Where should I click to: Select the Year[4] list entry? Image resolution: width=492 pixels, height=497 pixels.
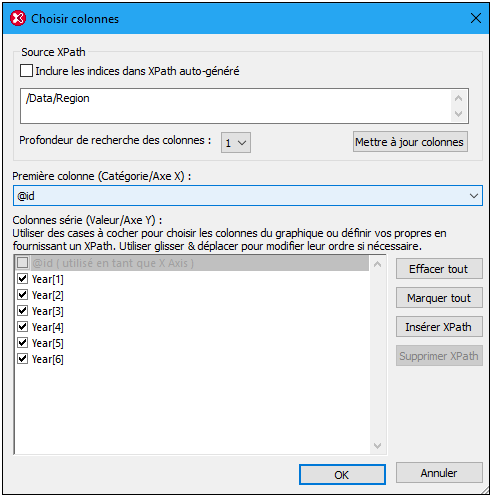(x=47, y=327)
